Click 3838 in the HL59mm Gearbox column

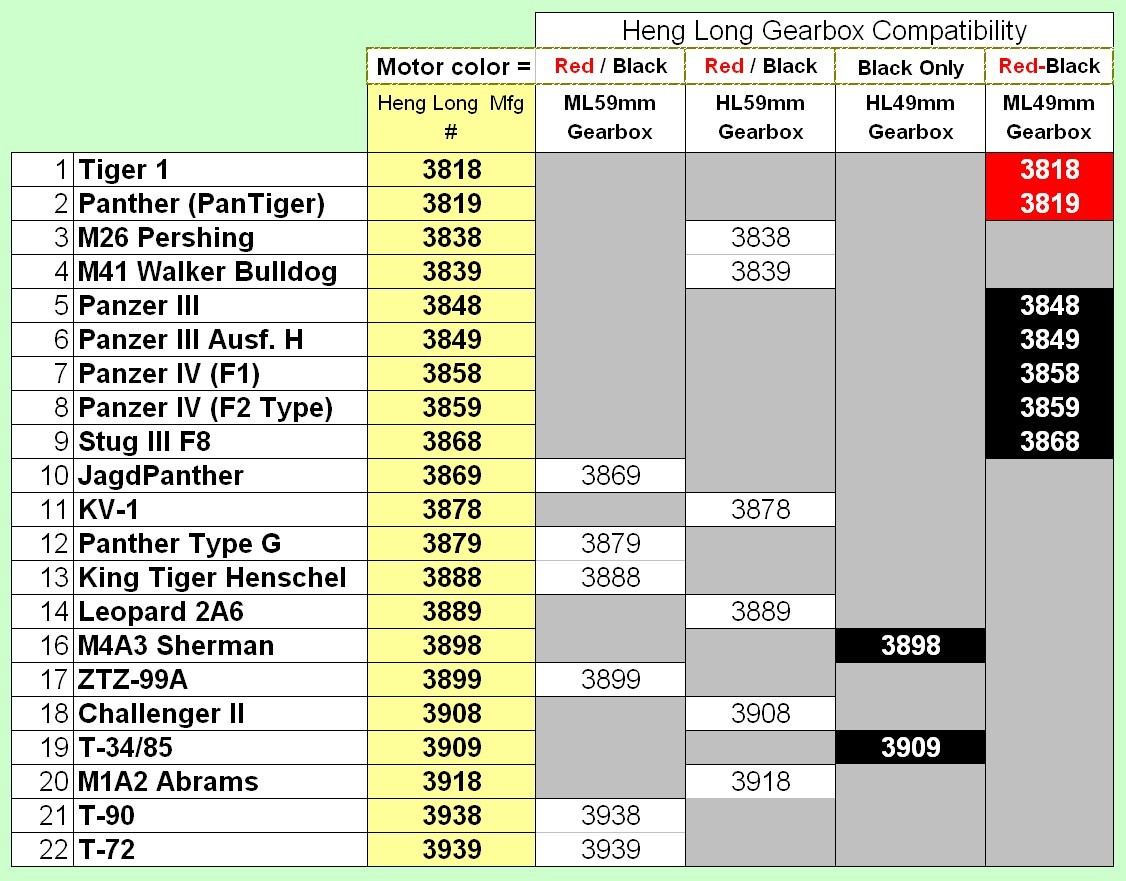pos(760,237)
